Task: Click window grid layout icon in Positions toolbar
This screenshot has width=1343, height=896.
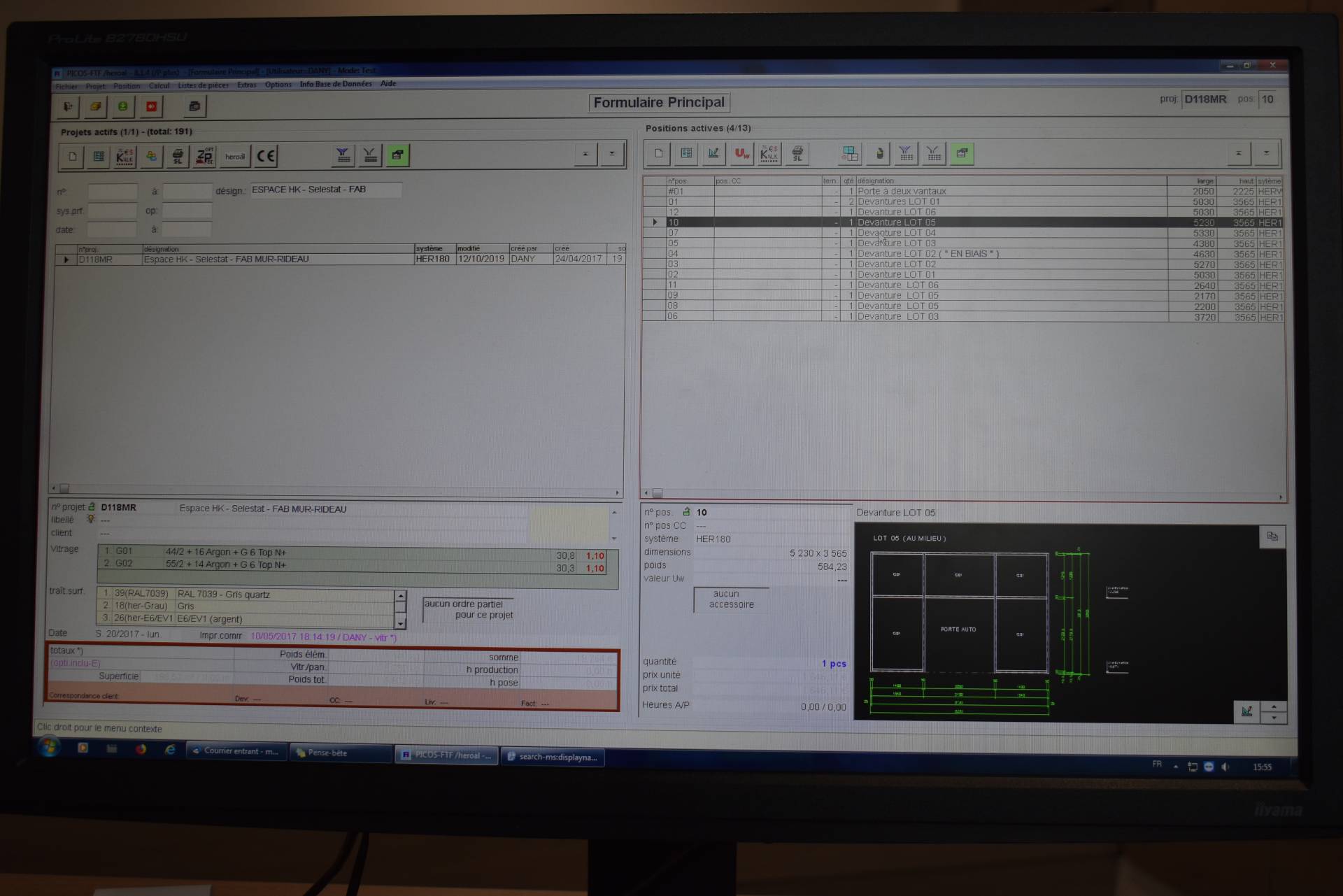Action: point(851,153)
